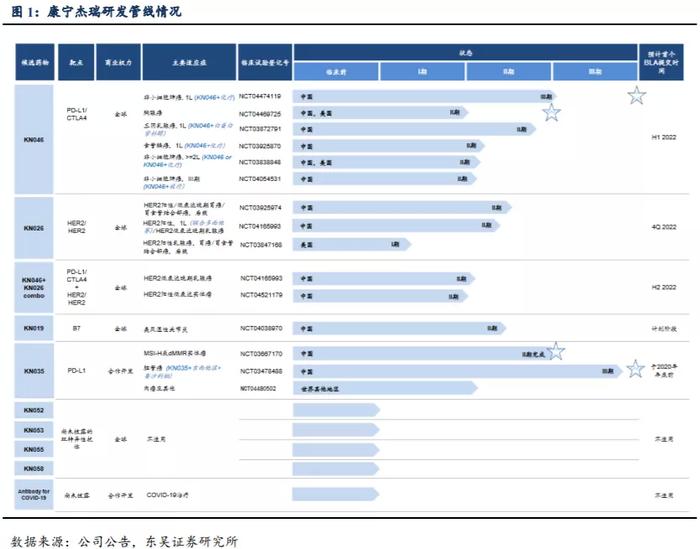Select the KN035 drug cell
700x549 pixels.
pyautogui.click(x=34, y=371)
